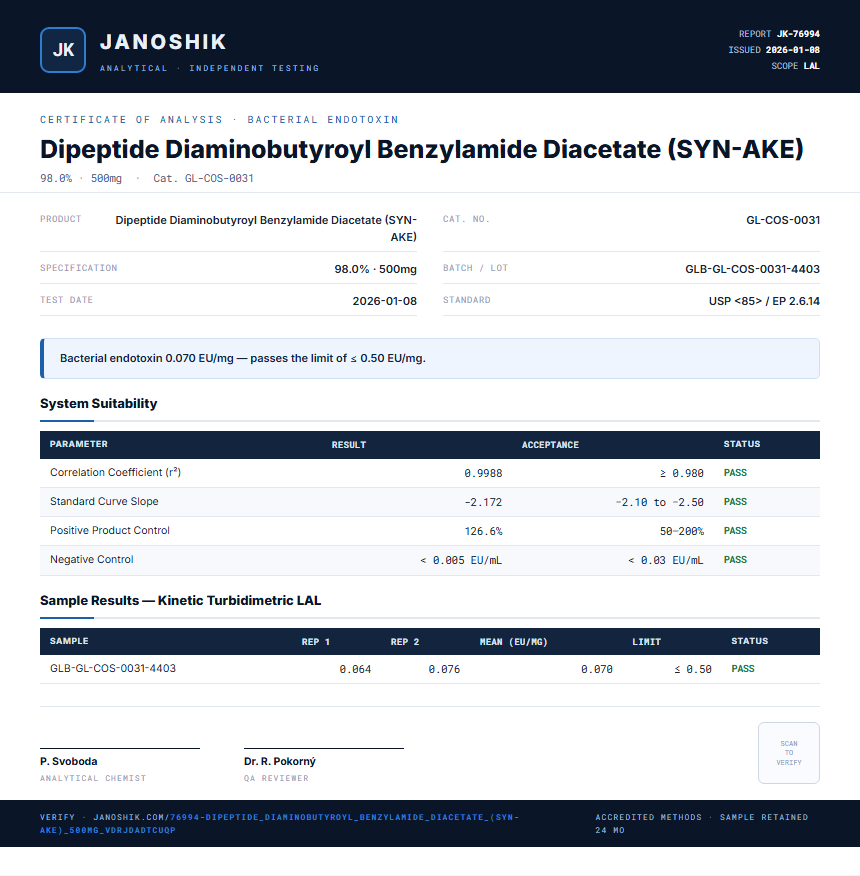
Task: Click the JK logo badge
Action: (63, 50)
